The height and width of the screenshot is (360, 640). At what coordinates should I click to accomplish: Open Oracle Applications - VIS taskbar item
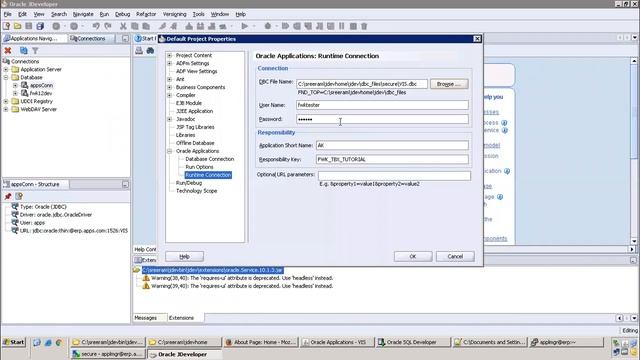tap(338, 342)
